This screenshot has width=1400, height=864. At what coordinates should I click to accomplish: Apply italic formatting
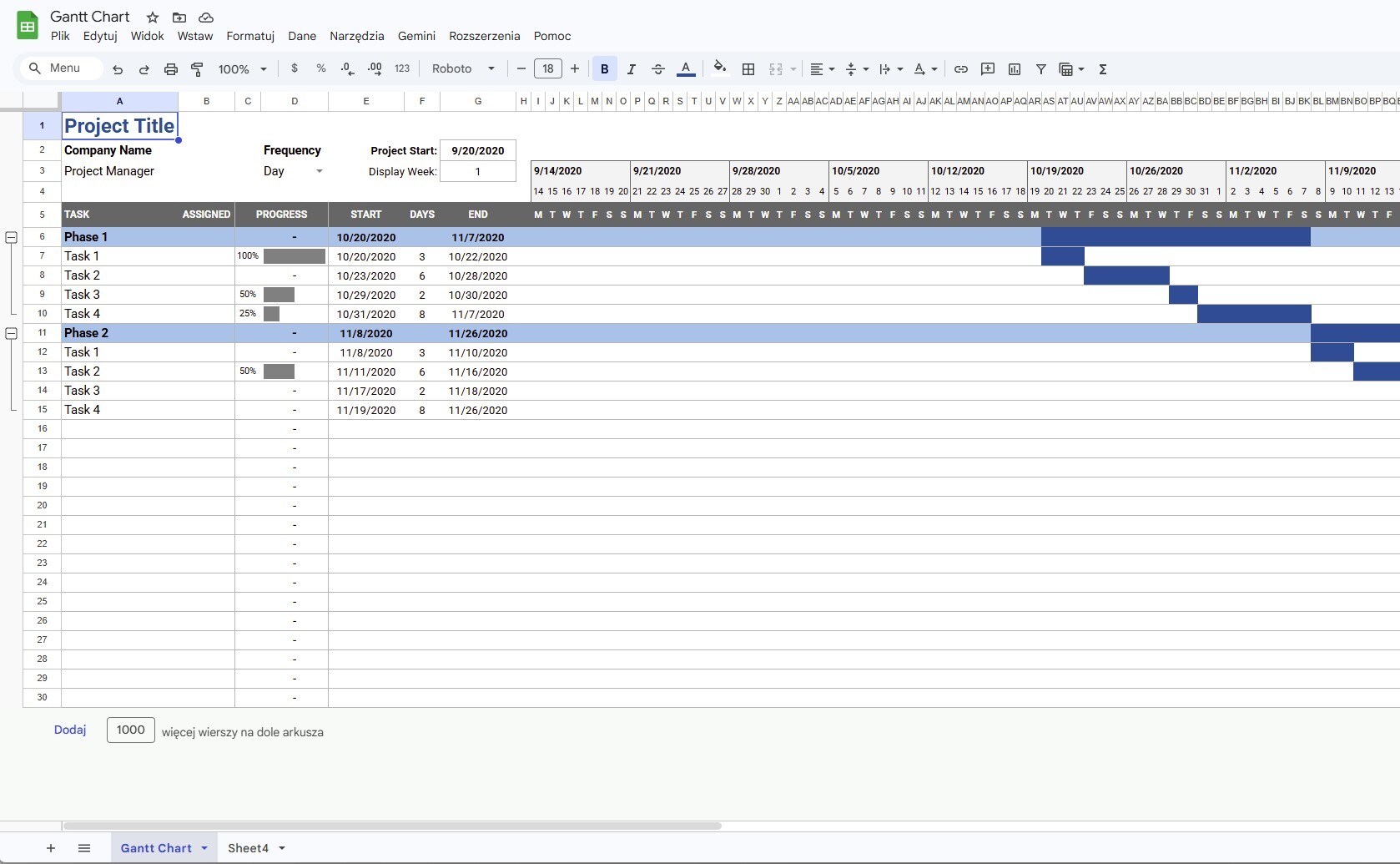point(632,69)
